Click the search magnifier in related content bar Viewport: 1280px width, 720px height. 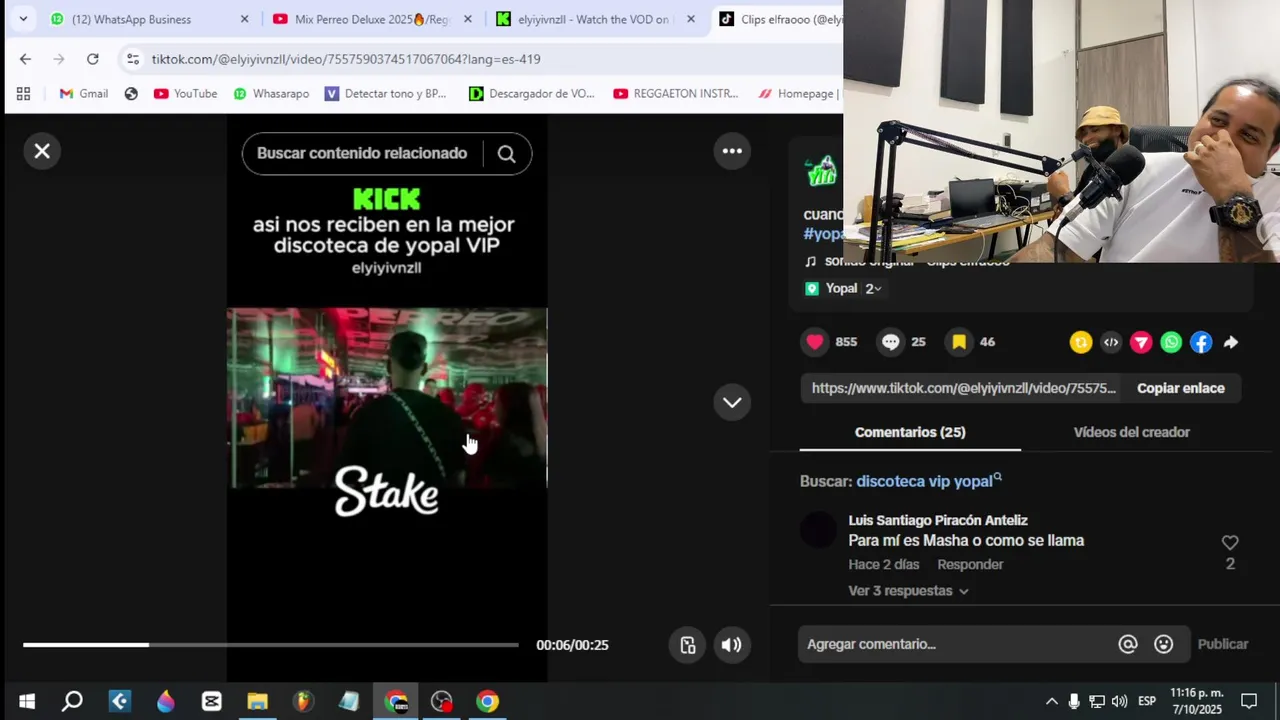coord(506,154)
